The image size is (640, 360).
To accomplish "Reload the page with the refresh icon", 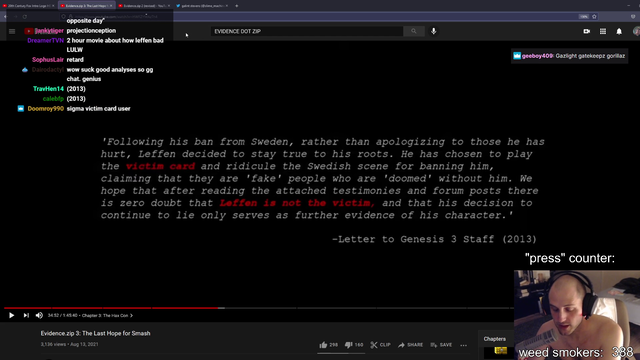I will [x=25, y=17].
